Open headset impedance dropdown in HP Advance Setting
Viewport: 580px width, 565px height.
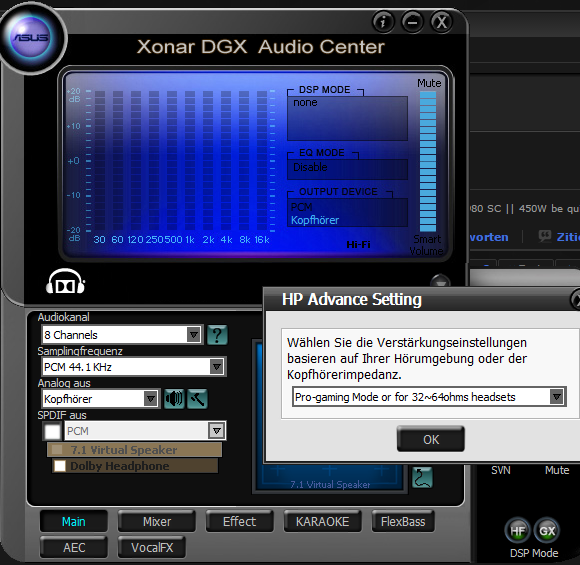[429, 397]
